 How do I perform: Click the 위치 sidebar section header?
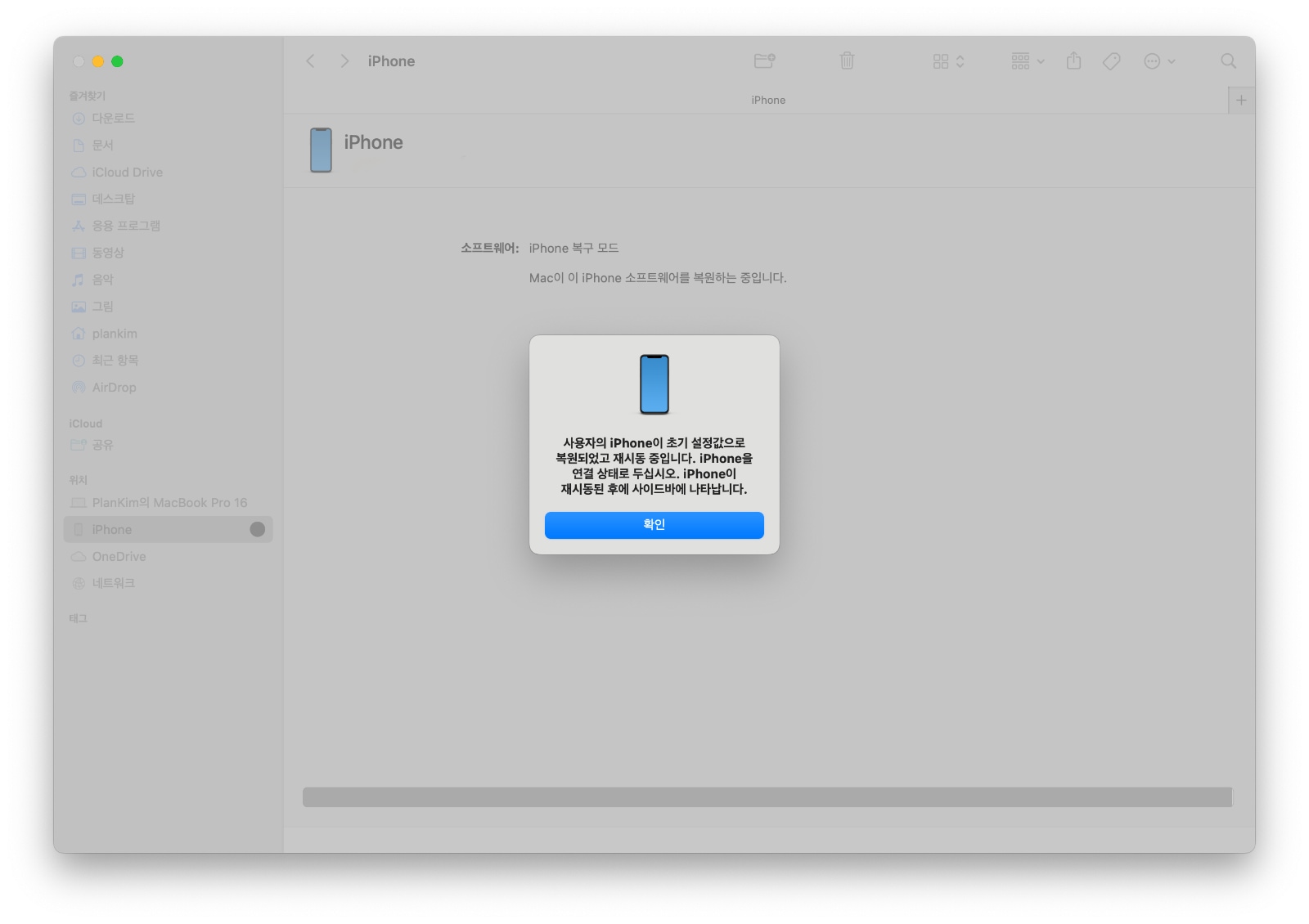tap(79, 480)
